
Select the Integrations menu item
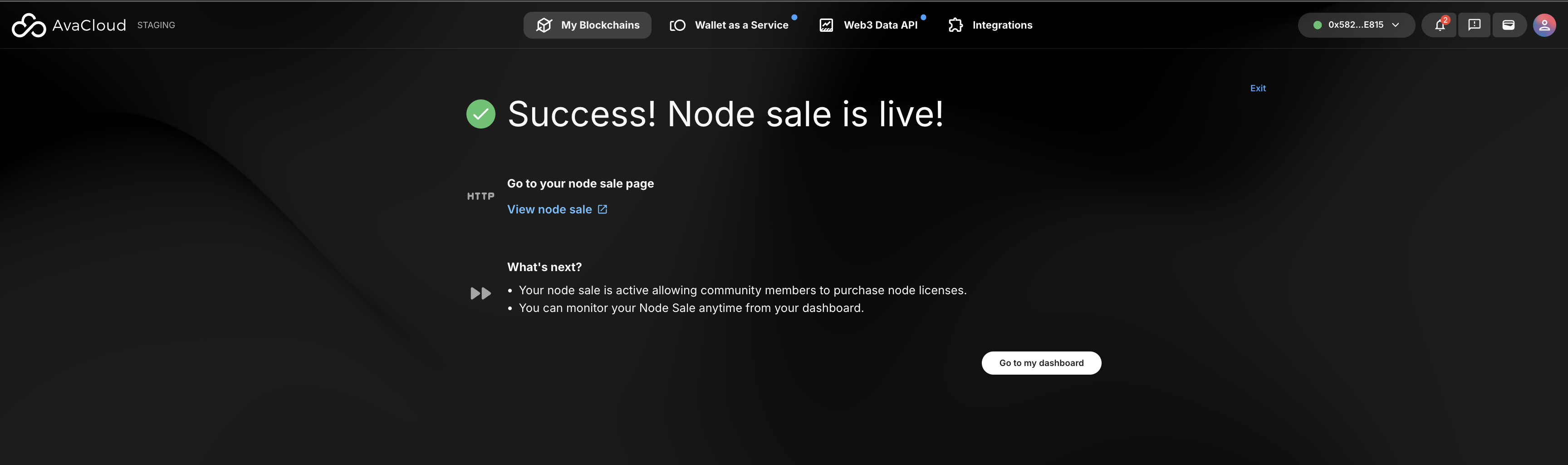pyautogui.click(x=1001, y=25)
